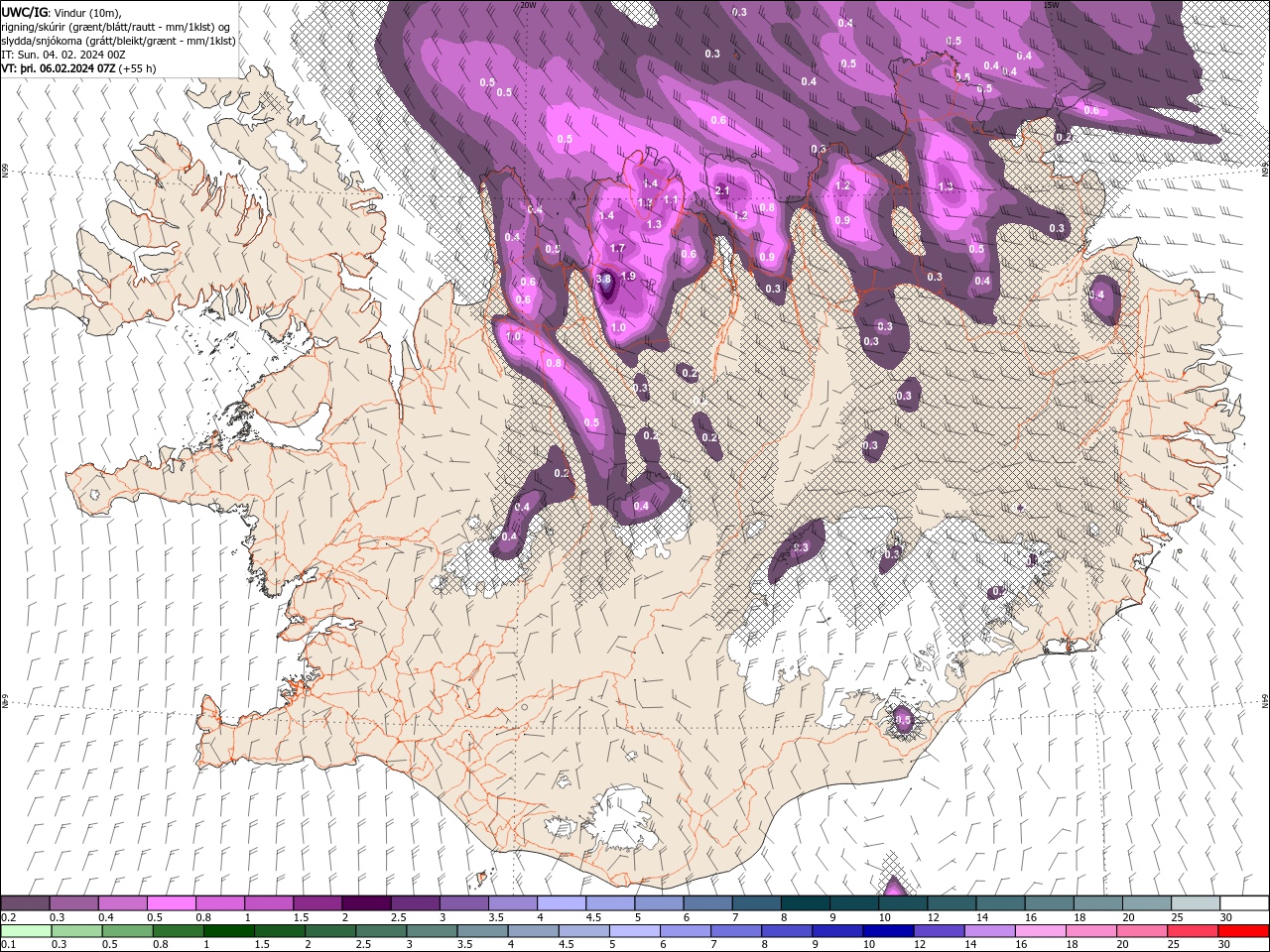
Task: Click the '20W' longitude label
Action: 529,5
